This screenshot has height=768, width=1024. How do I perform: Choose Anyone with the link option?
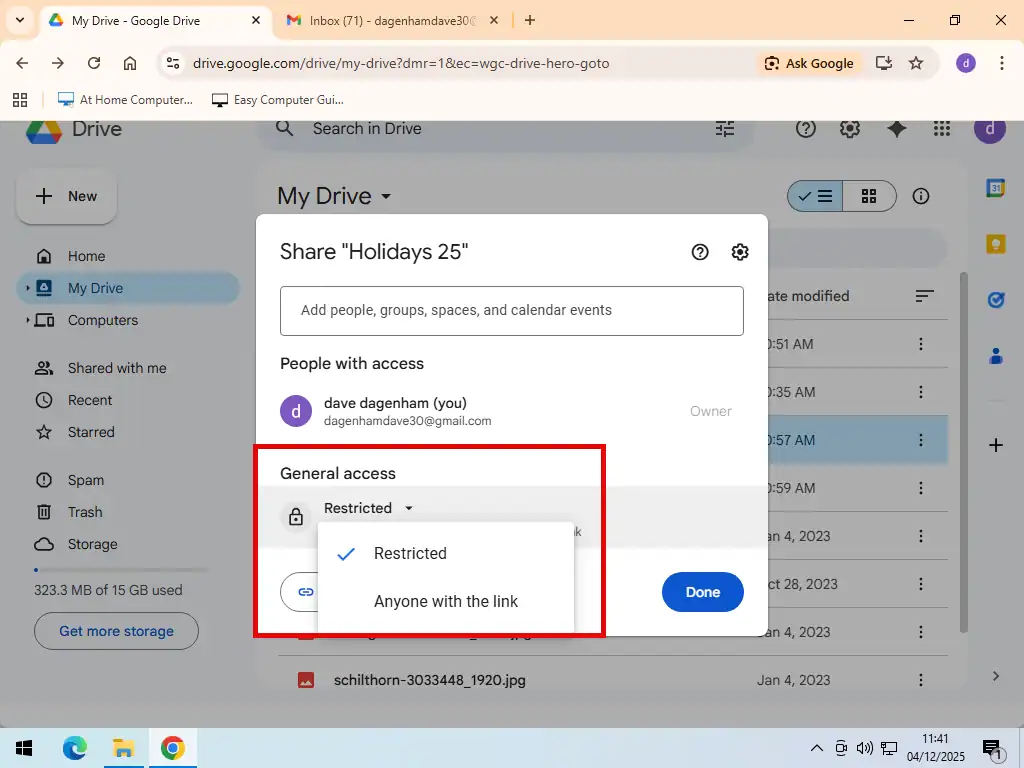446,602
